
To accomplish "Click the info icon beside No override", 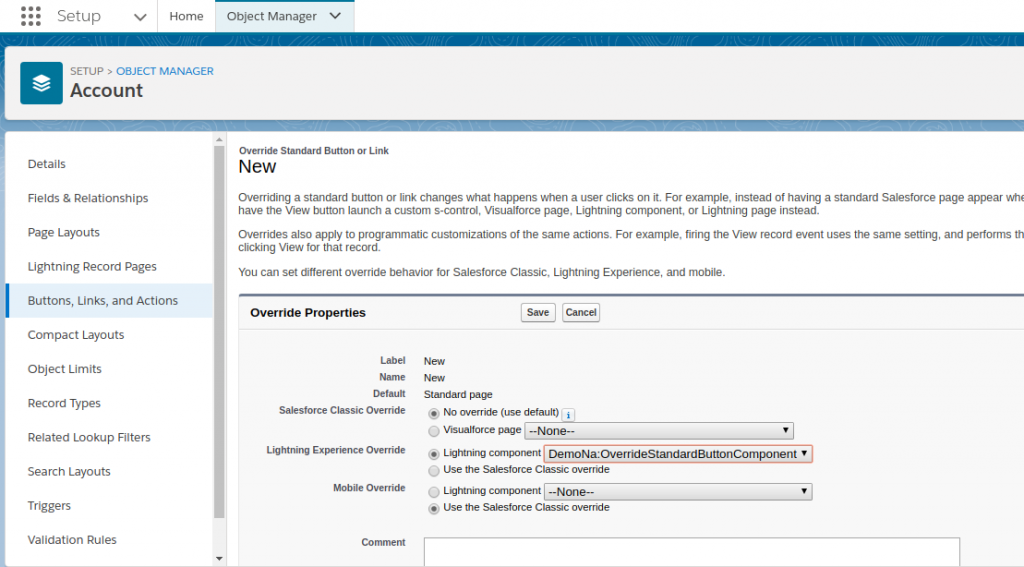I will [568, 415].
